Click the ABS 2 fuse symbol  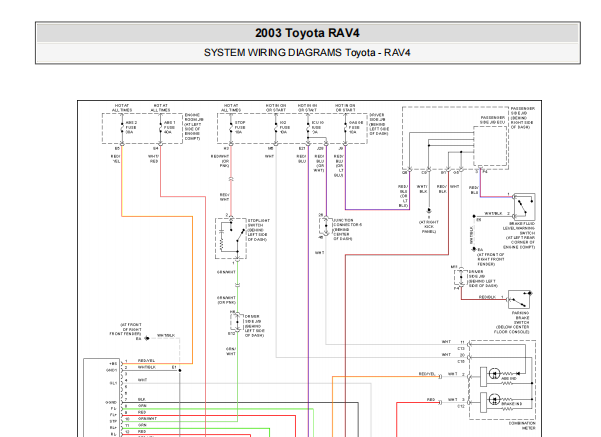pyautogui.click(x=122, y=128)
